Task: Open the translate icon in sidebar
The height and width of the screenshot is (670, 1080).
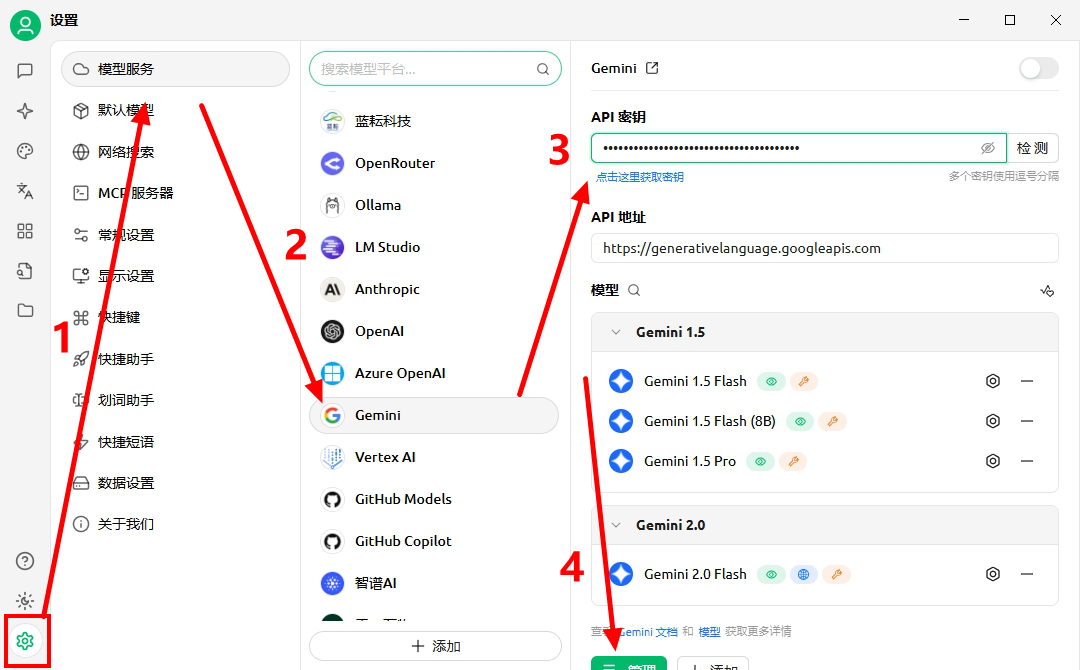Action: tap(25, 191)
